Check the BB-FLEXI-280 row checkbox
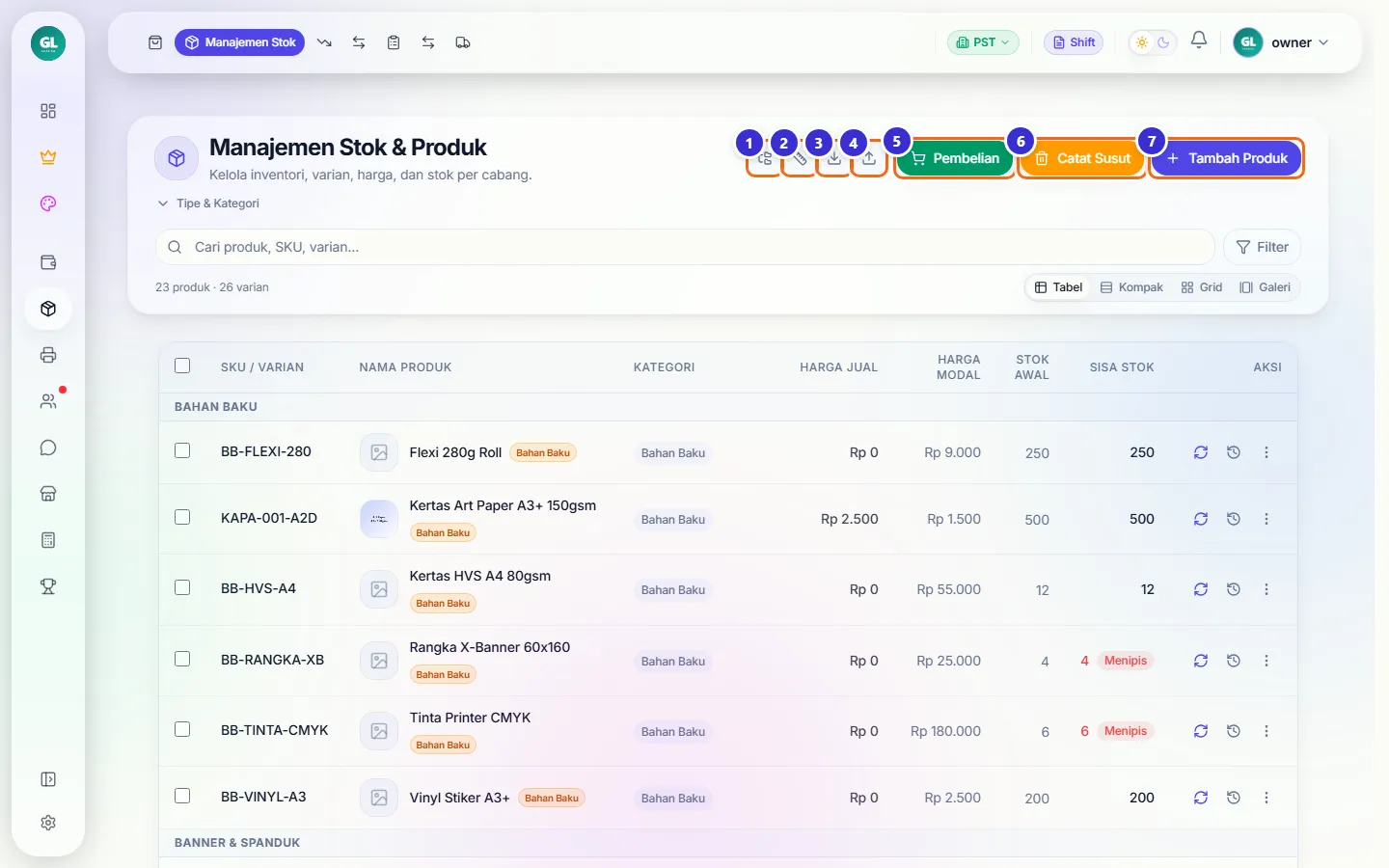The height and width of the screenshot is (868, 1389). point(182,450)
